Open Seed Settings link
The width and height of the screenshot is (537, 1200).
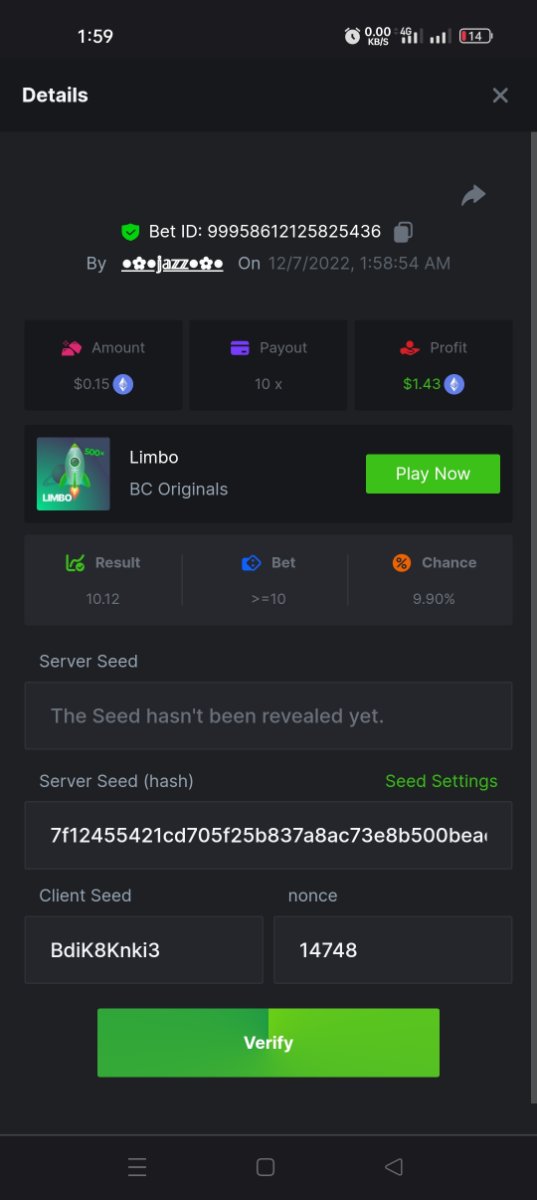pos(441,781)
